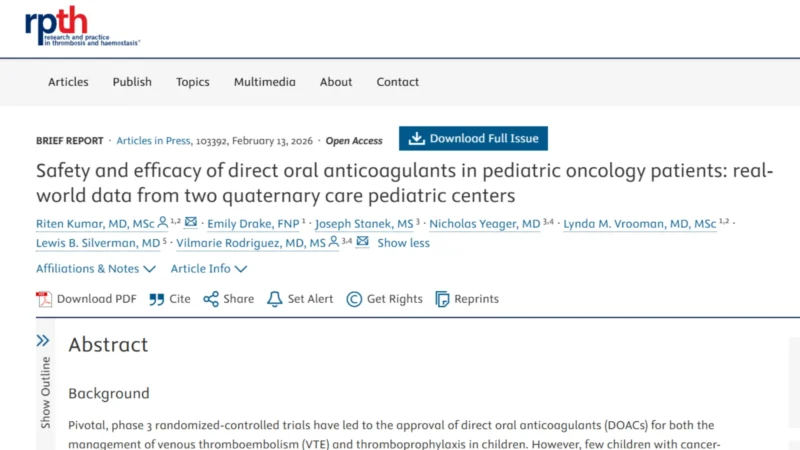
Task: Click the Set Alert label
Action: 310,299
